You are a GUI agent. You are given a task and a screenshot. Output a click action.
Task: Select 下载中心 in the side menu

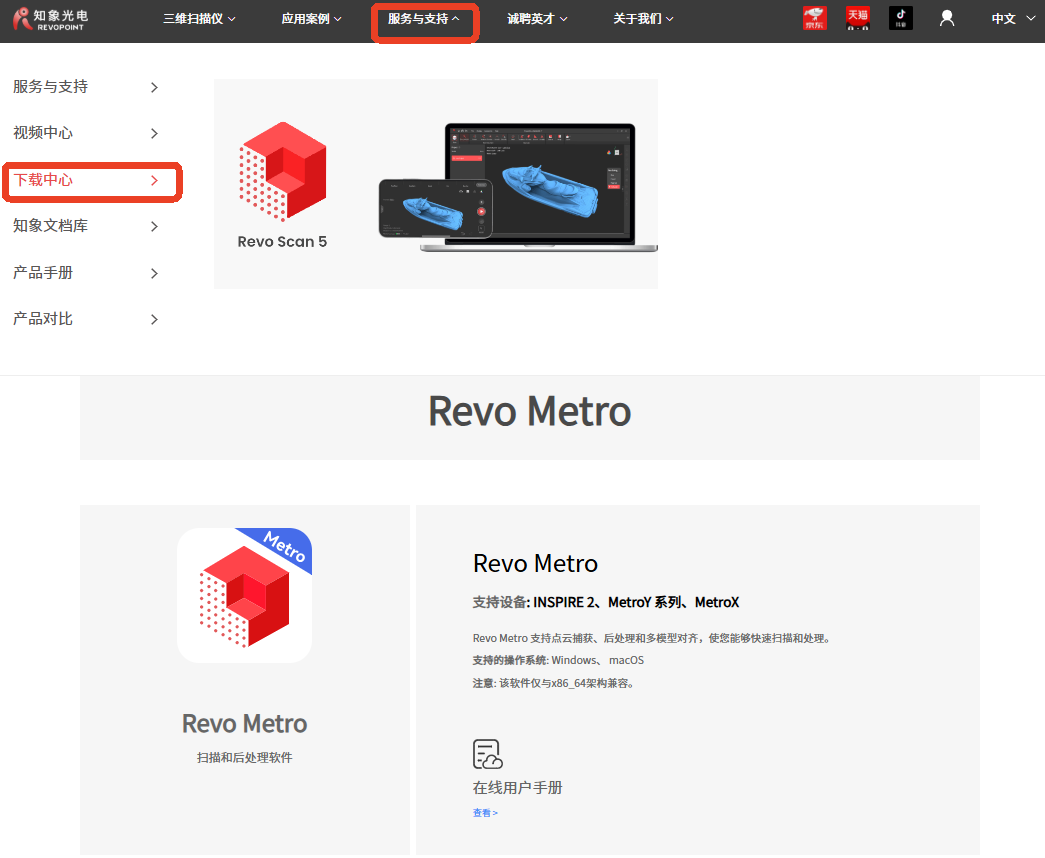click(88, 180)
